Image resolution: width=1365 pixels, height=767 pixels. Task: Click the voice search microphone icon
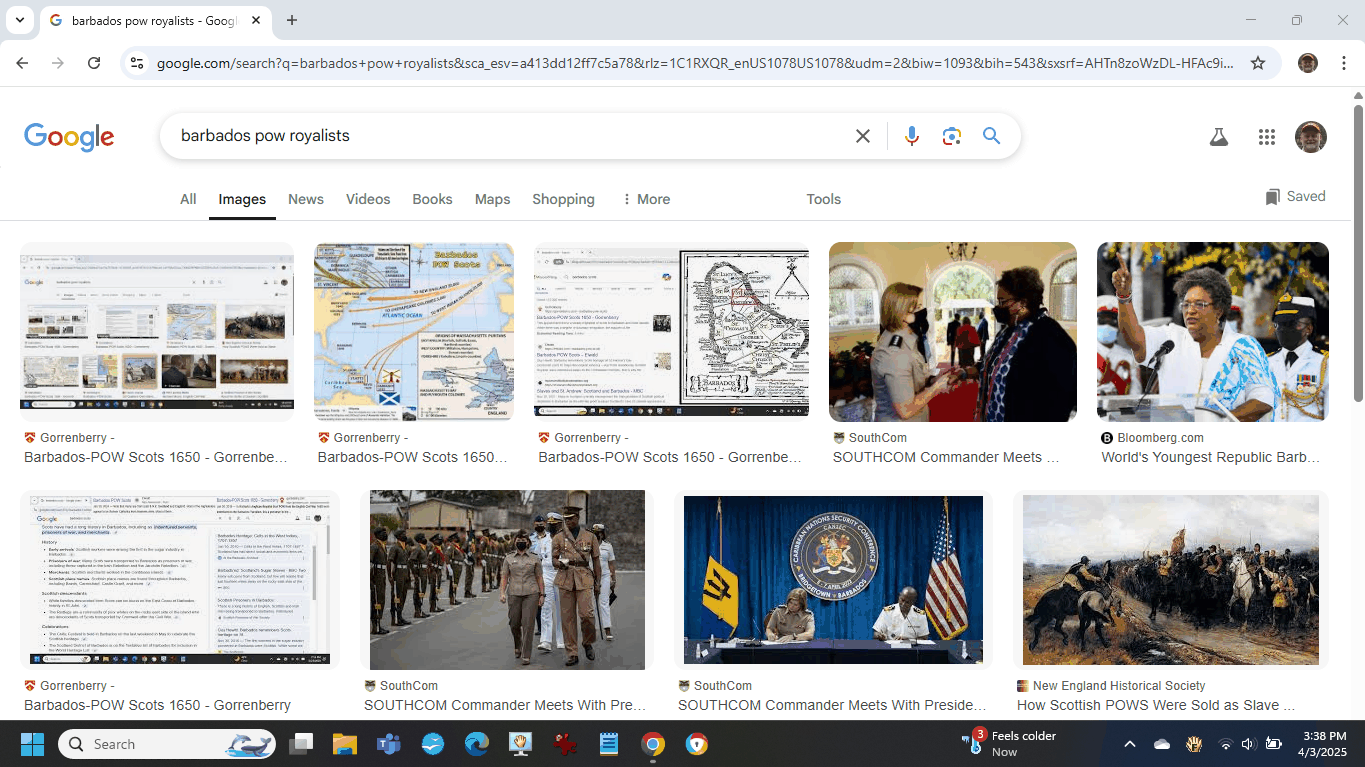tap(911, 136)
